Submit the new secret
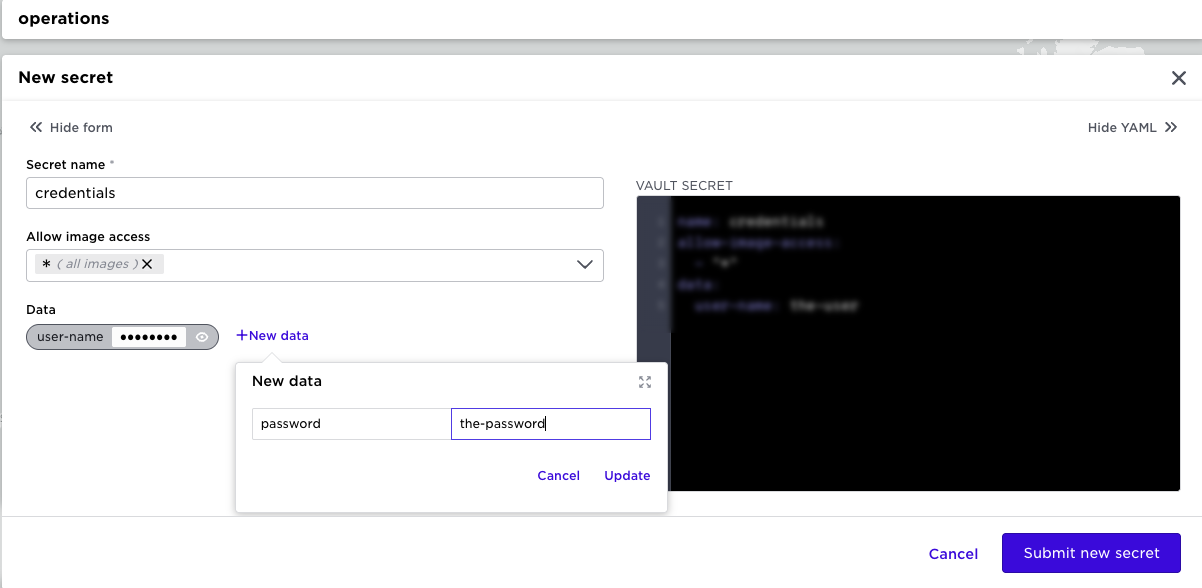The width and height of the screenshot is (1202, 588). click(1090, 553)
